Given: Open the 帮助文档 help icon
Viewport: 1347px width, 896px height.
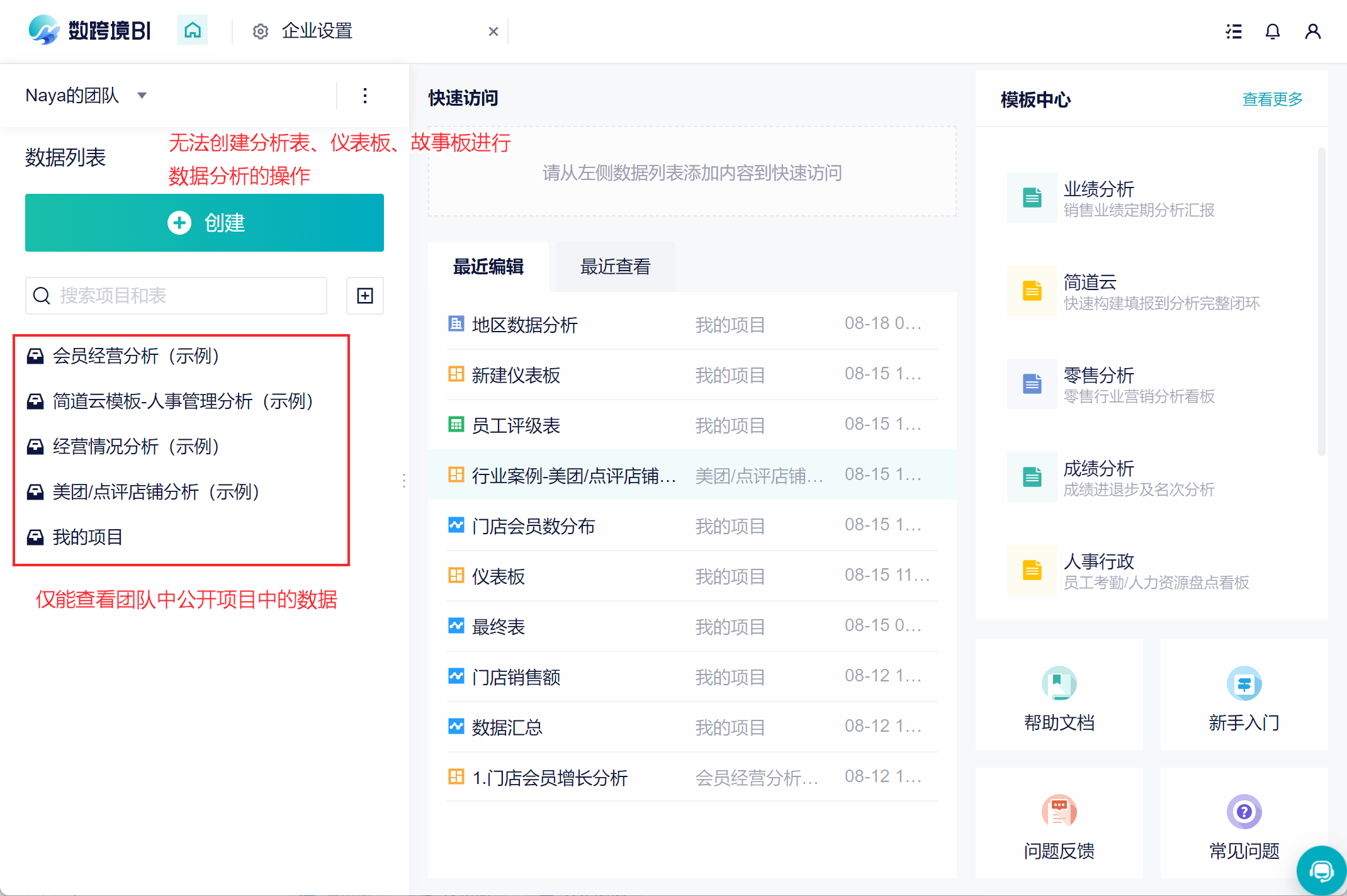Looking at the screenshot, I should click(1059, 684).
